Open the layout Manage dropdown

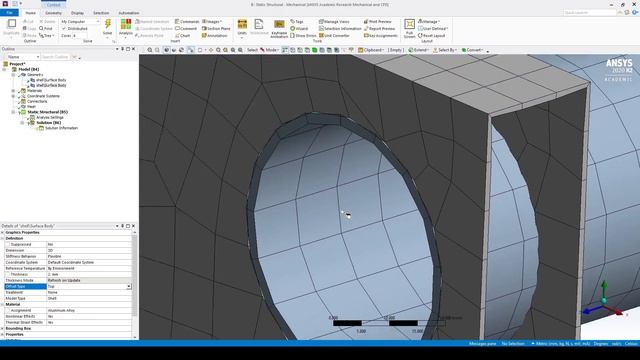[x=429, y=21]
